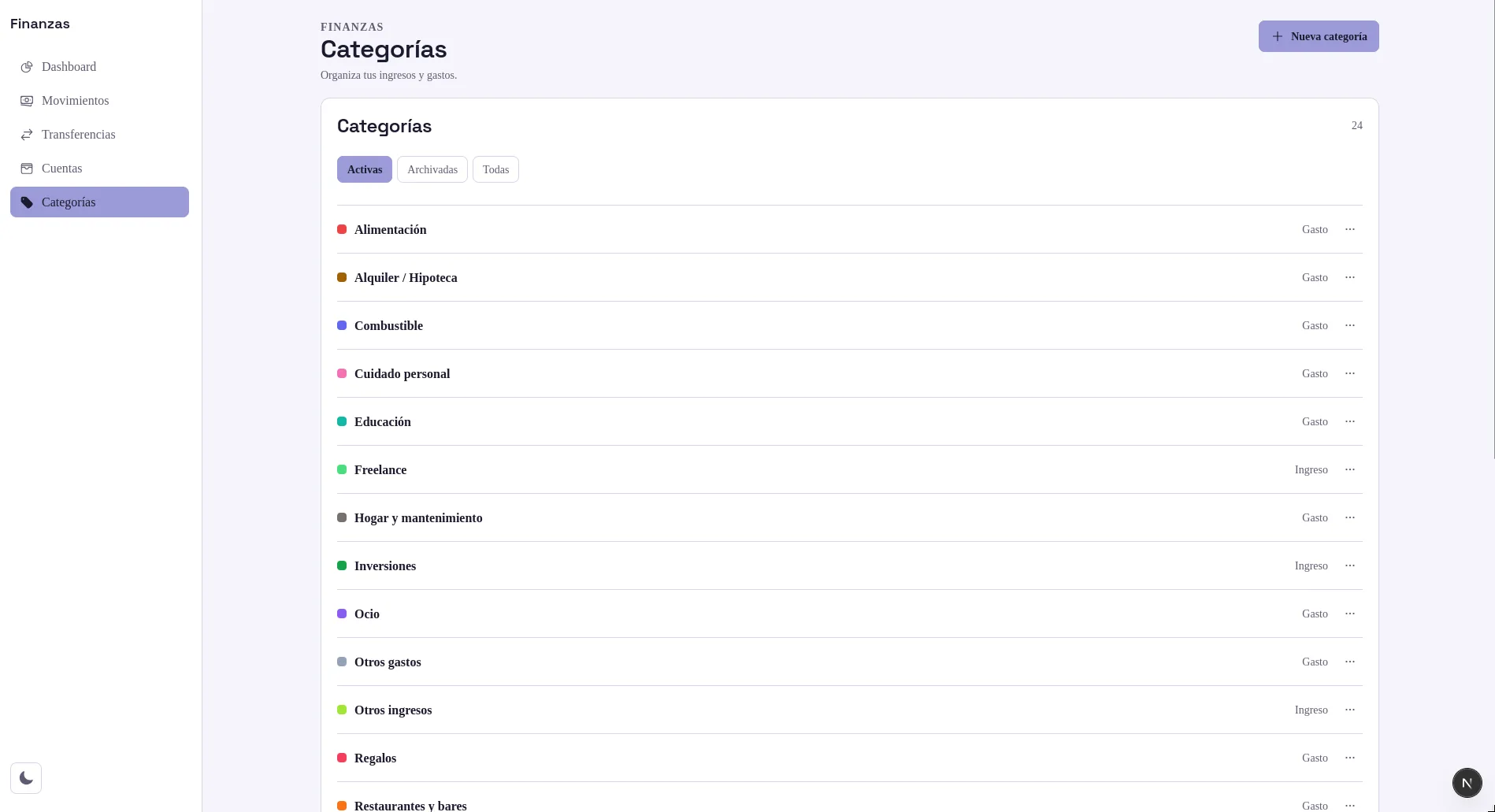The image size is (1495, 812).
Task: Select the Restaurantes y bares category name
Action: coord(410,805)
